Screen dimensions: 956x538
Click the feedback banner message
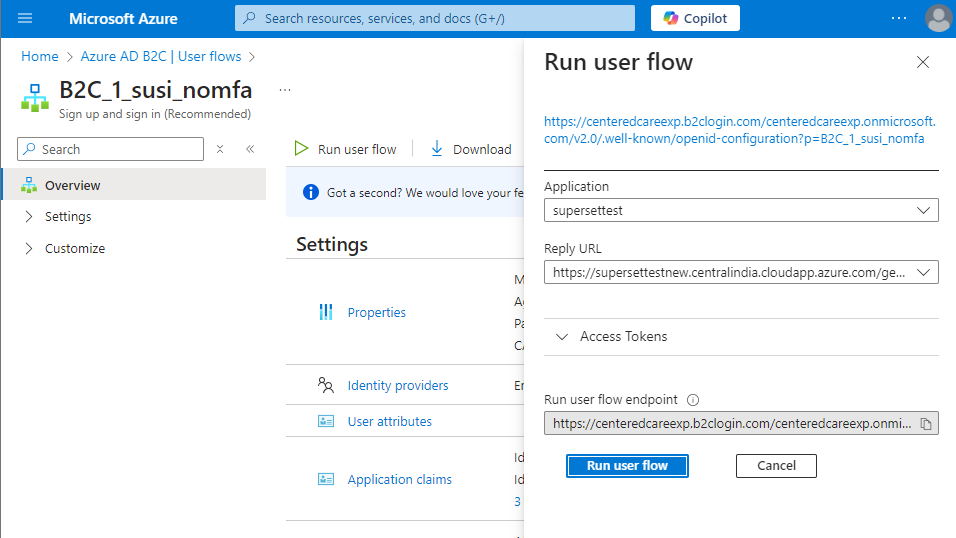[x=425, y=193]
